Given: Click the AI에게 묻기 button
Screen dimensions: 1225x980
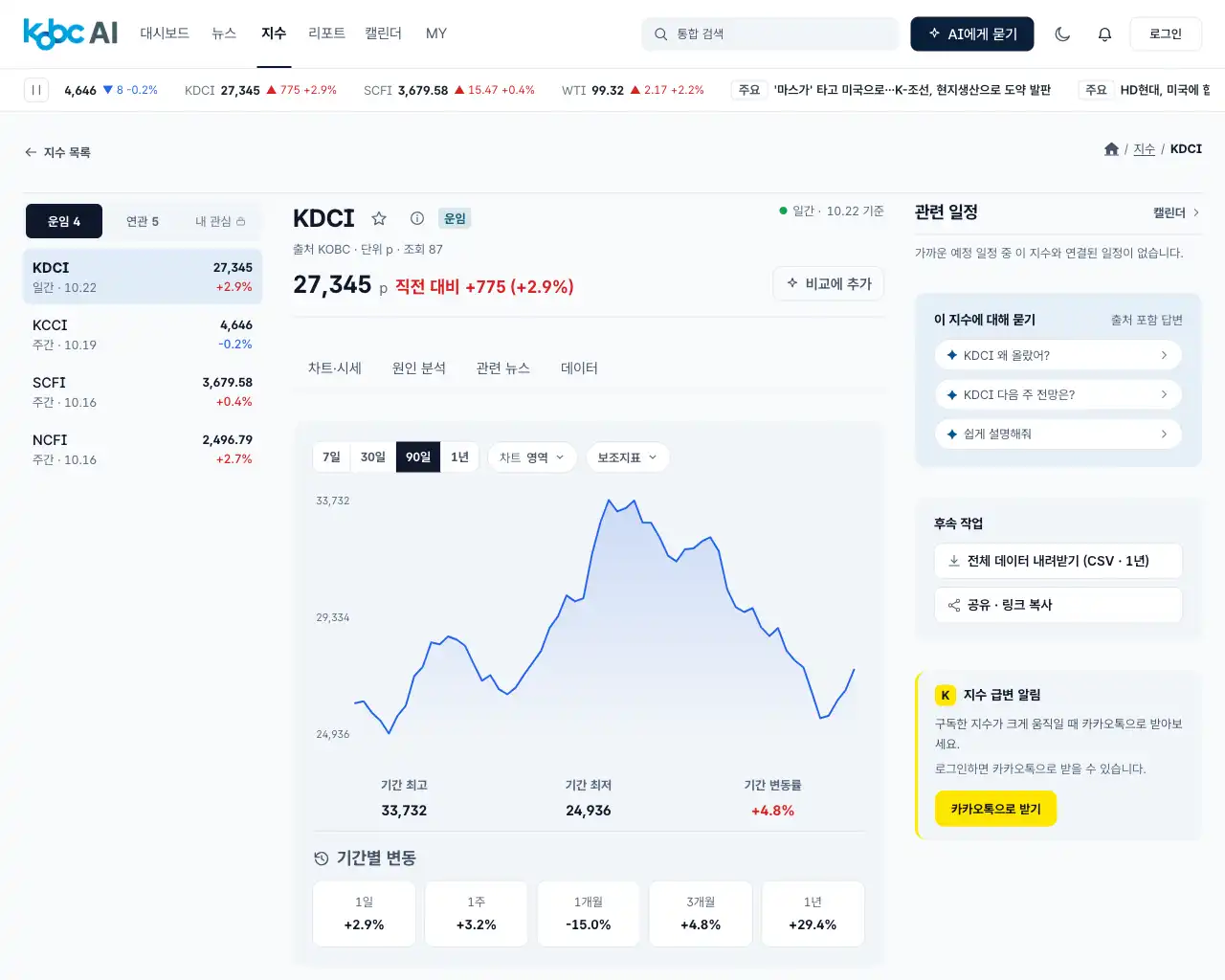Looking at the screenshot, I should (x=972, y=33).
